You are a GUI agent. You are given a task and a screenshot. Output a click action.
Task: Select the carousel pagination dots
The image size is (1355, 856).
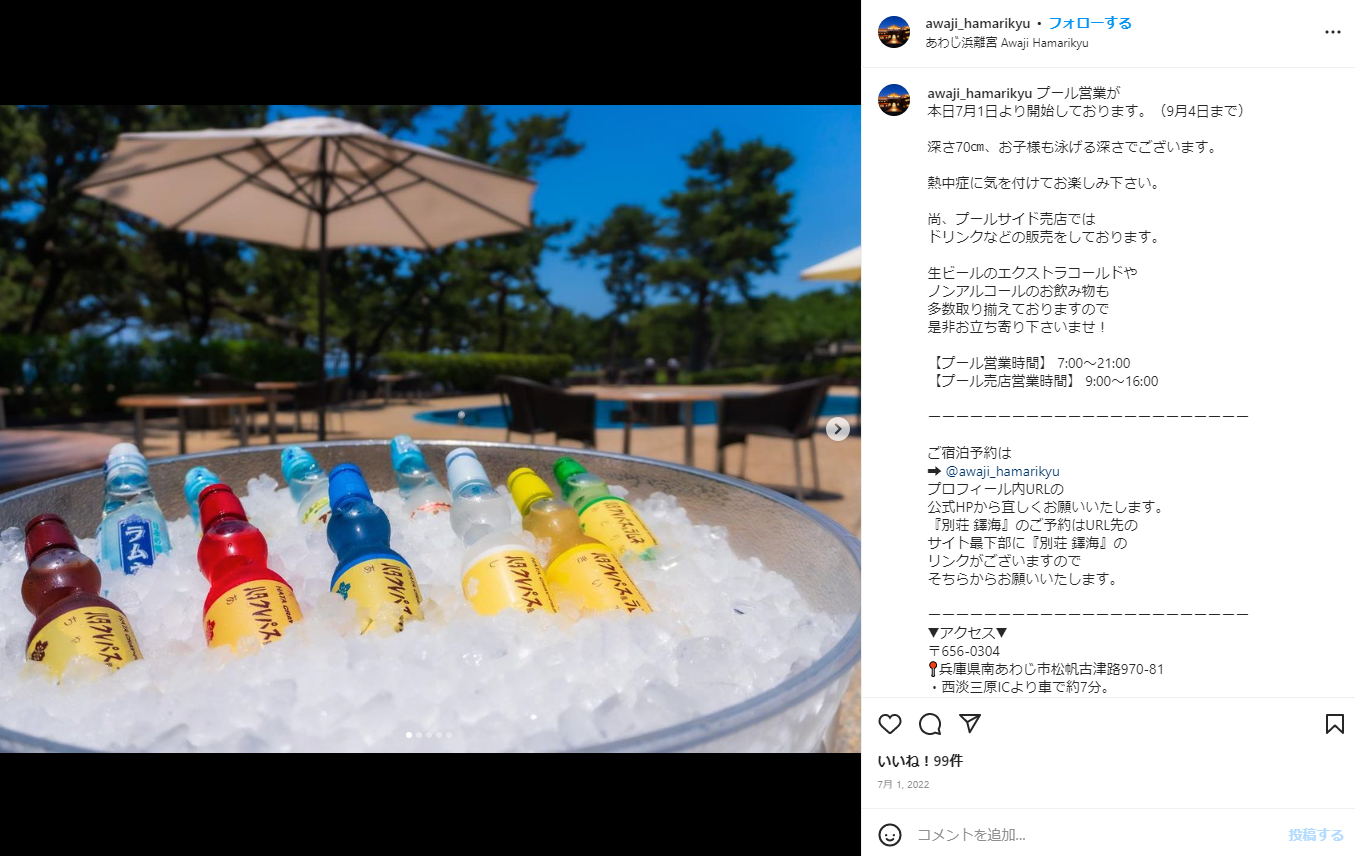pos(429,735)
